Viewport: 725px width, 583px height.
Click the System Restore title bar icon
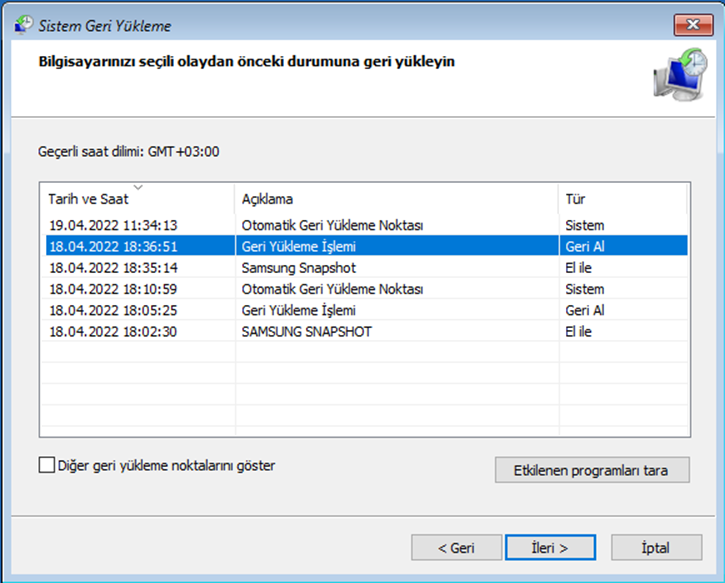pos(24,25)
